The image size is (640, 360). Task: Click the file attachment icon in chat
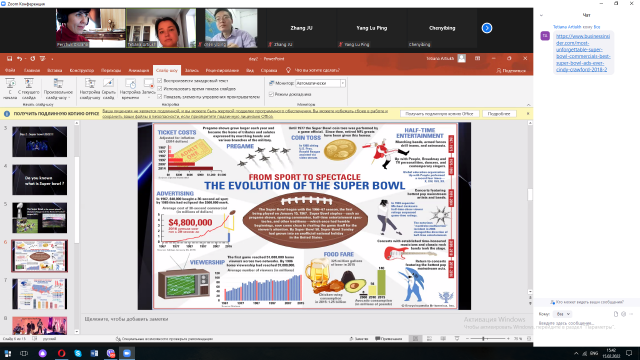[x=616, y=314]
